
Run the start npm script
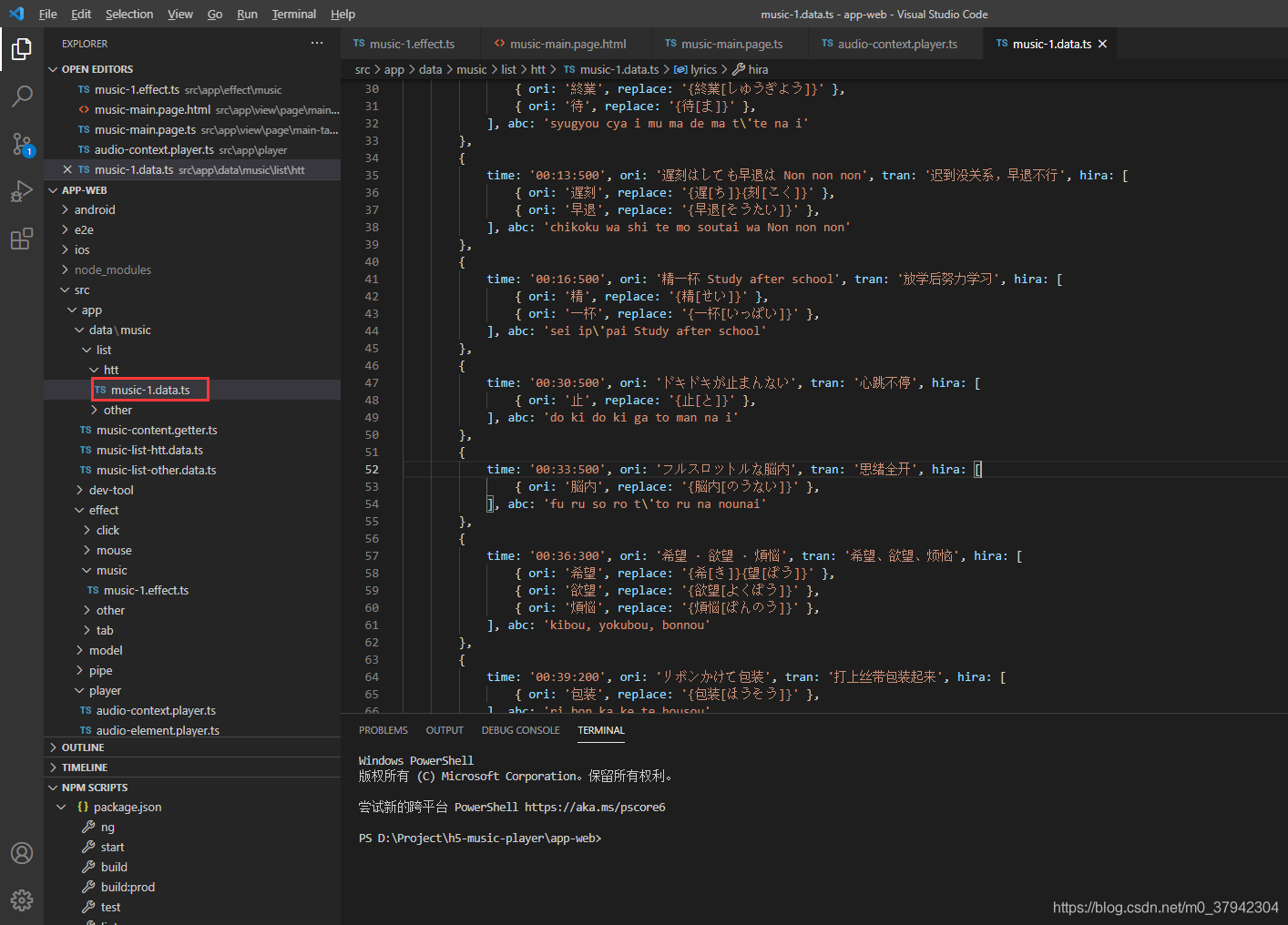click(112, 847)
